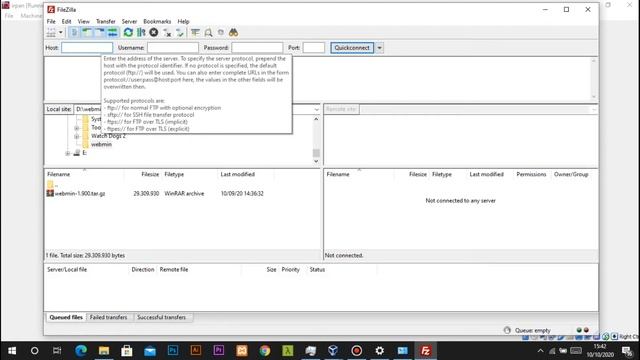Image resolution: width=640 pixels, height=360 pixels.
Task: Click the Queue status icon
Action: [507, 330]
